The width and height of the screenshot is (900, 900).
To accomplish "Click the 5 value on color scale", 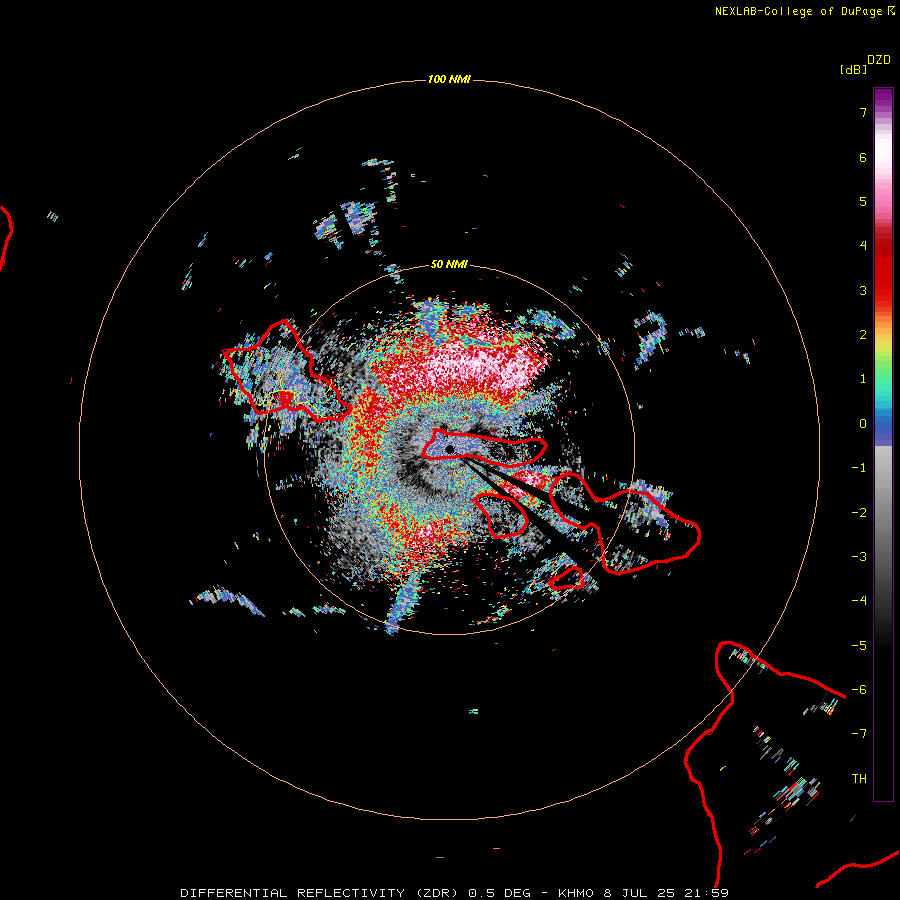I will pyautogui.click(x=863, y=201).
